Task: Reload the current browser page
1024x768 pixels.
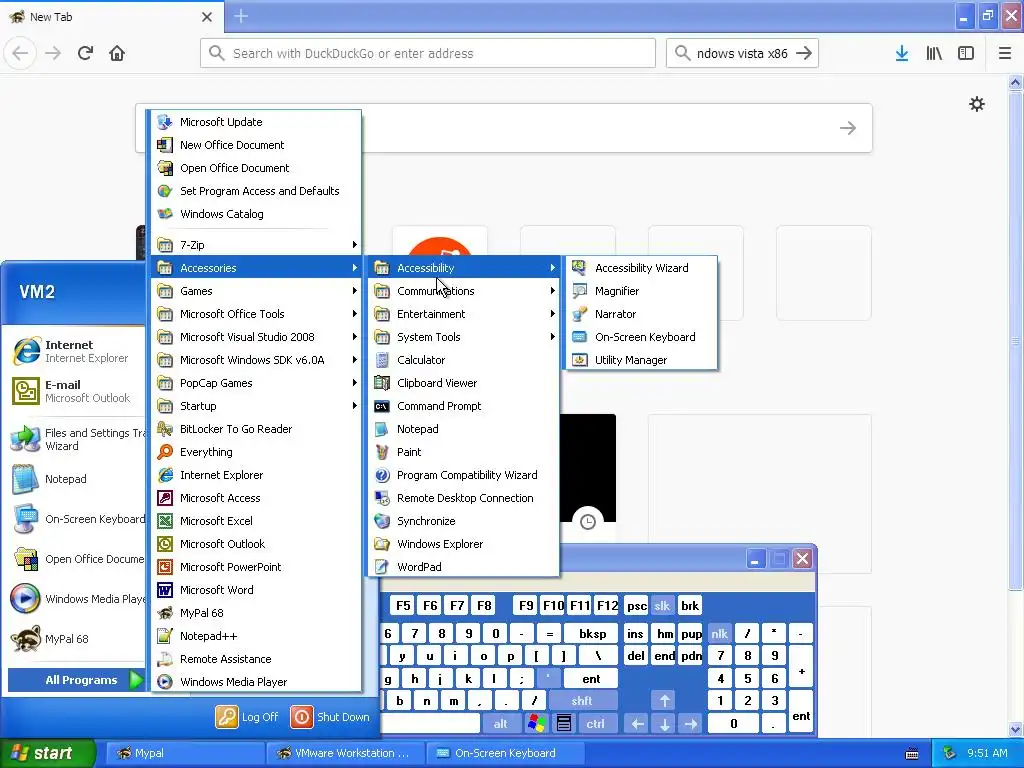Action: pyautogui.click(x=85, y=54)
